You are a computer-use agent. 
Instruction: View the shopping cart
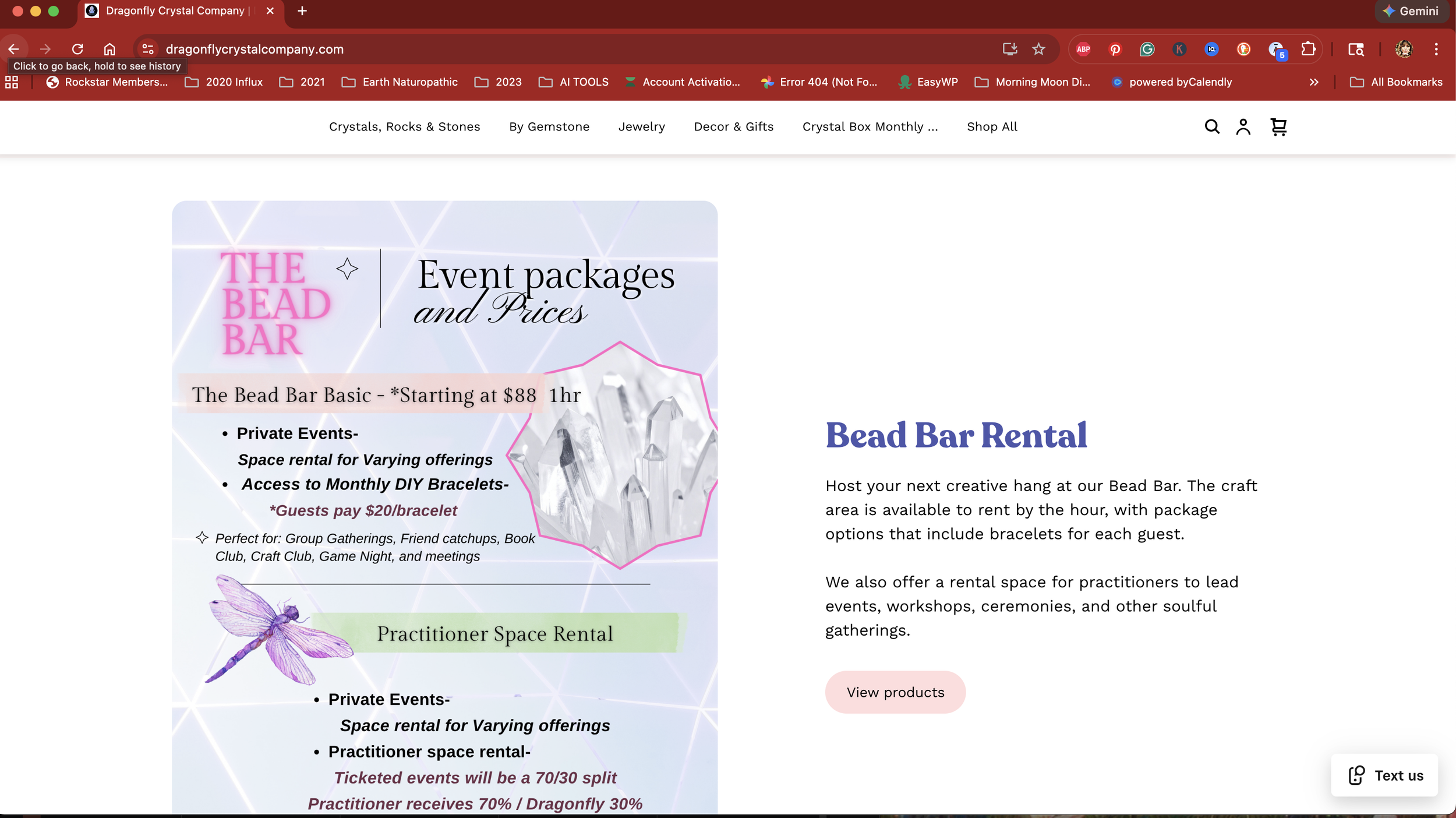[x=1279, y=126]
